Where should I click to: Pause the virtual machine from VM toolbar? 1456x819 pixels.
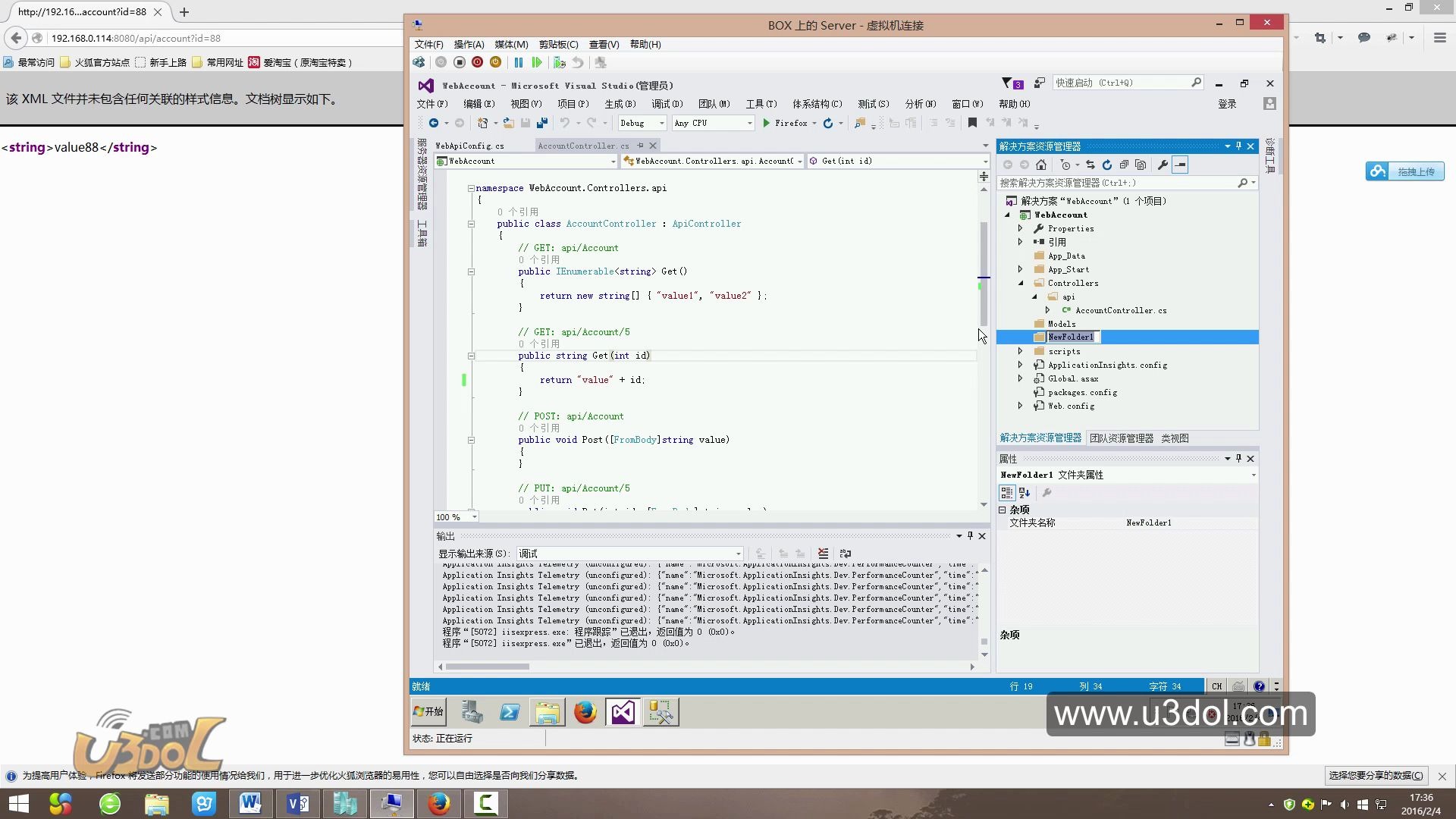[x=519, y=63]
